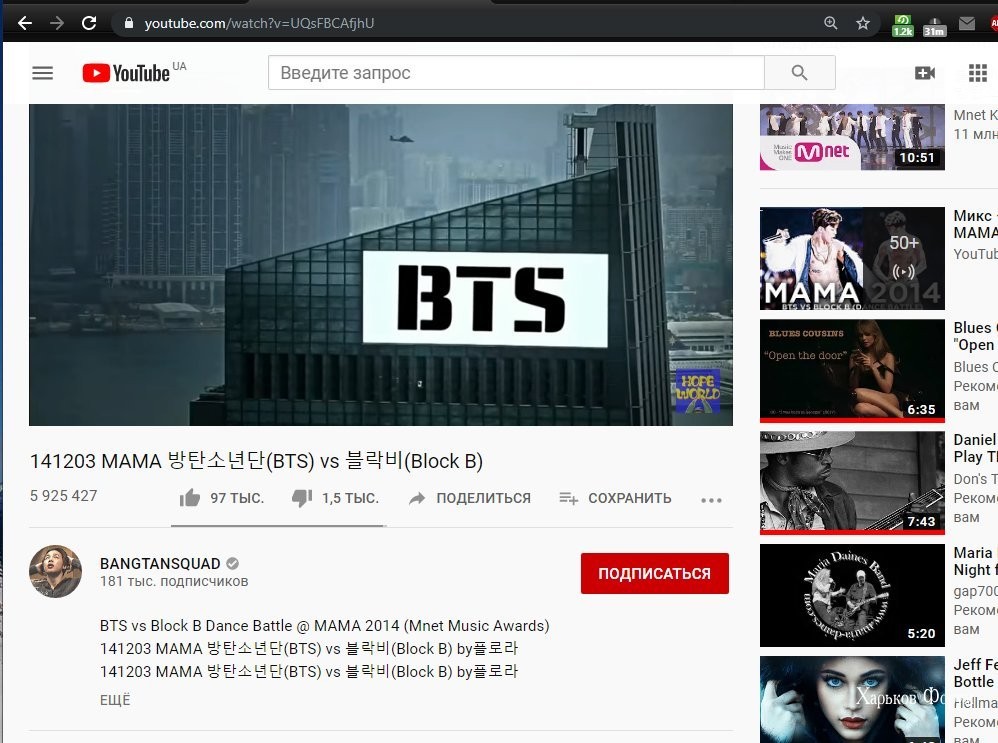Image resolution: width=998 pixels, height=743 pixels.
Task: Open the green 1.2k extension icon
Action: pyautogui.click(x=903, y=25)
